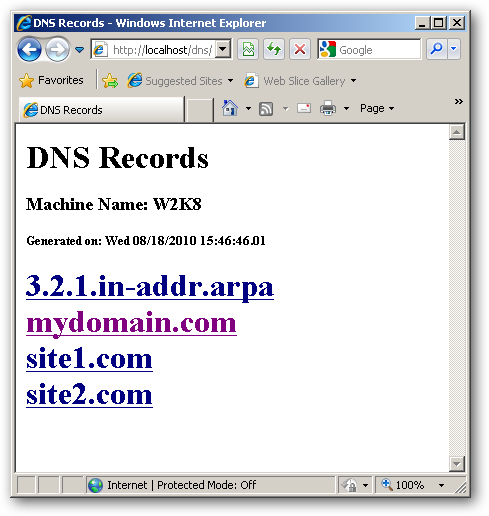Click the DNS Records page heading
This screenshot has height=516, width=489.
pos(118,158)
